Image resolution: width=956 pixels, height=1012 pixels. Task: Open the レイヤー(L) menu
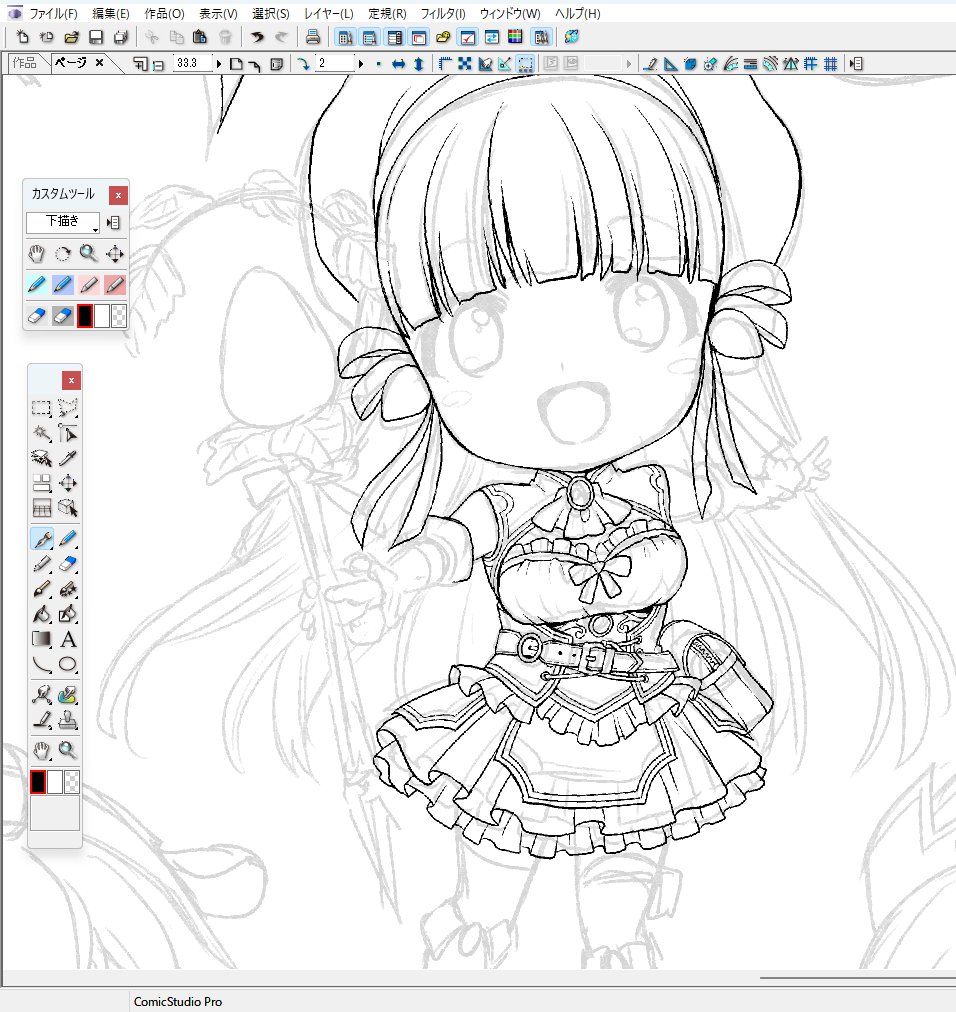coord(329,14)
